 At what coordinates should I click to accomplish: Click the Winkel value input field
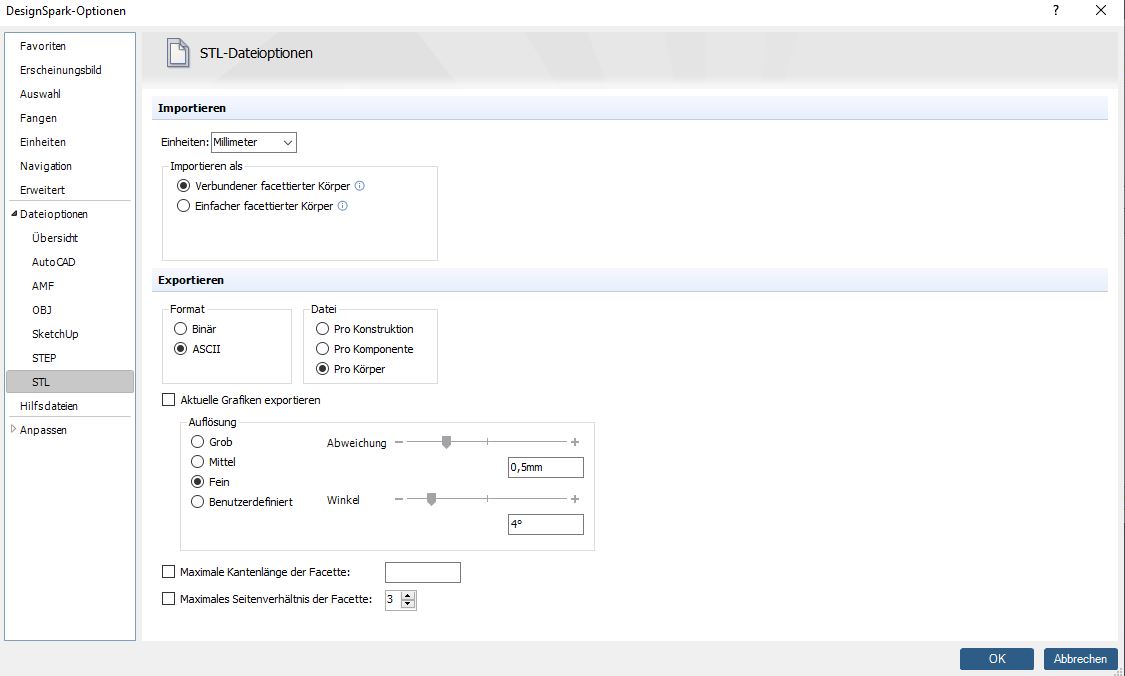point(545,524)
